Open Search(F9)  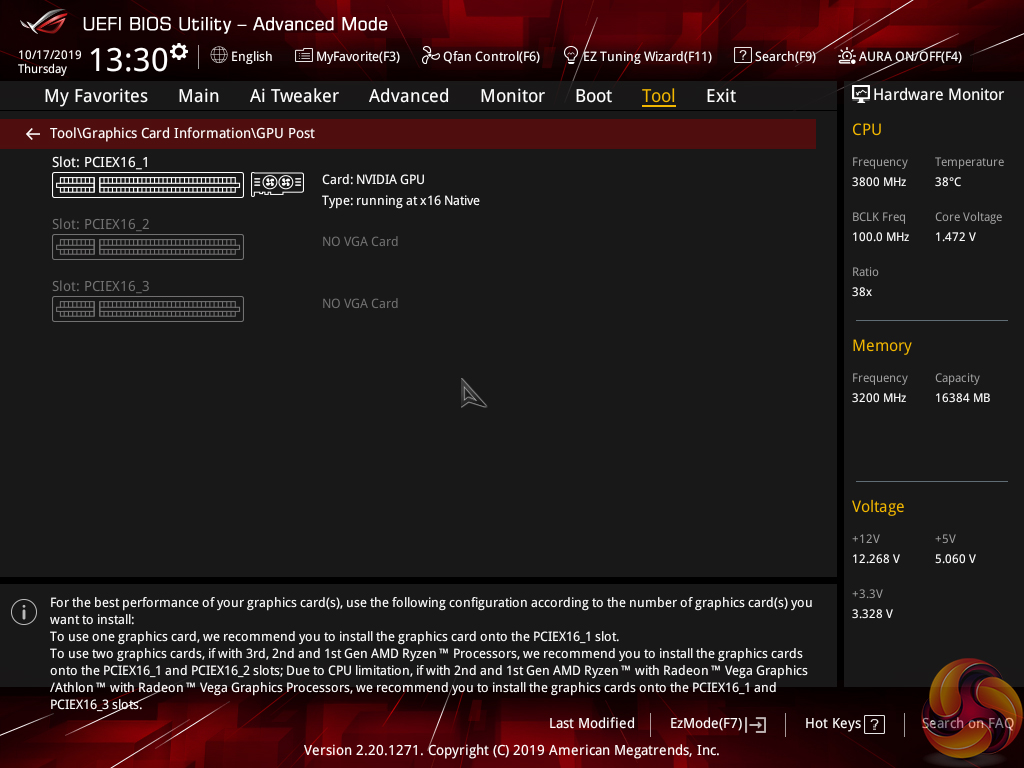pos(775,56)
